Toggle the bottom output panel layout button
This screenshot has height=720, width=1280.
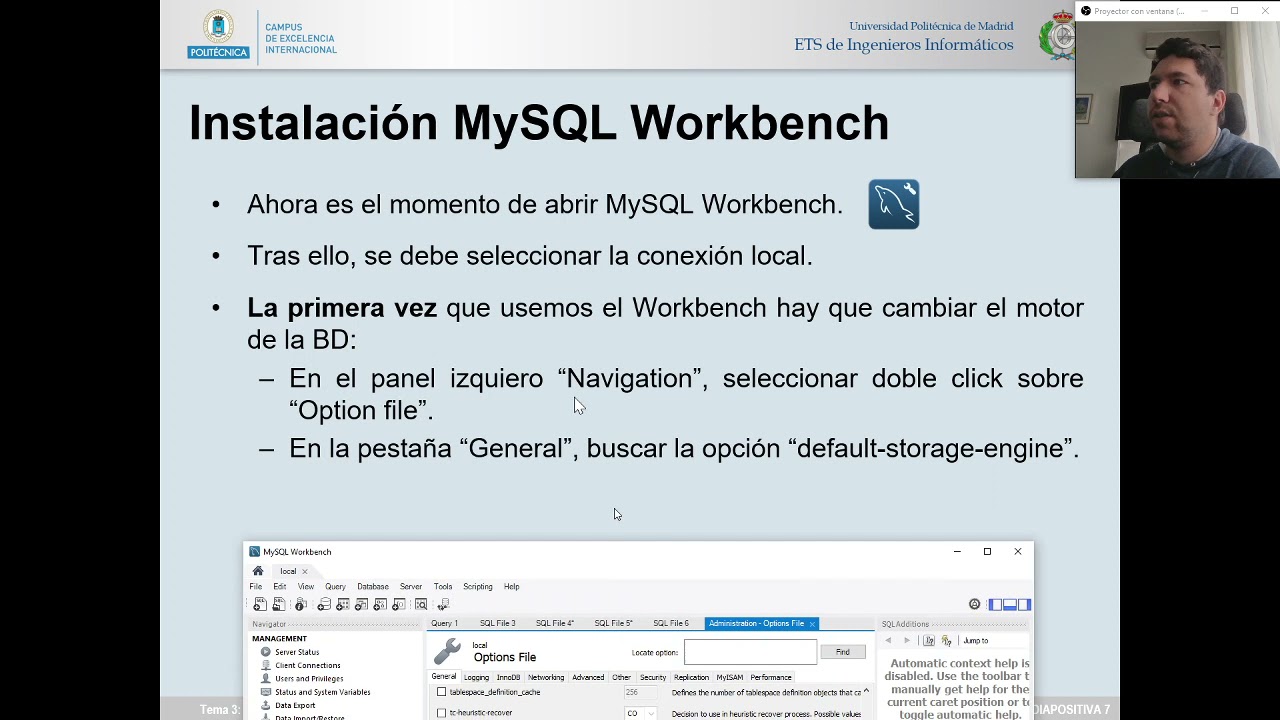[x=1010, y=604]
